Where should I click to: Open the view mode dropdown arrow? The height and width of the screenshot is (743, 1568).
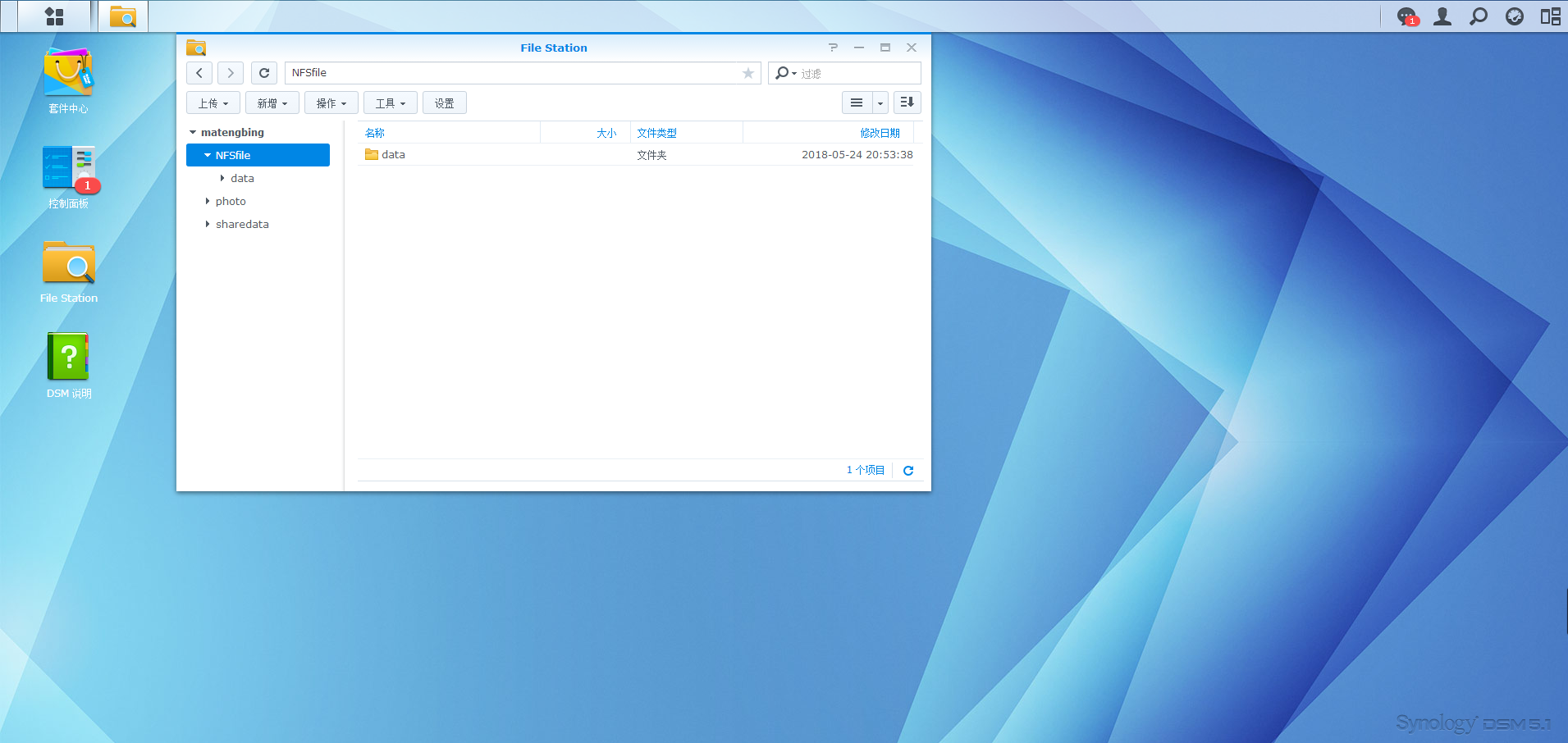point(880,103)
